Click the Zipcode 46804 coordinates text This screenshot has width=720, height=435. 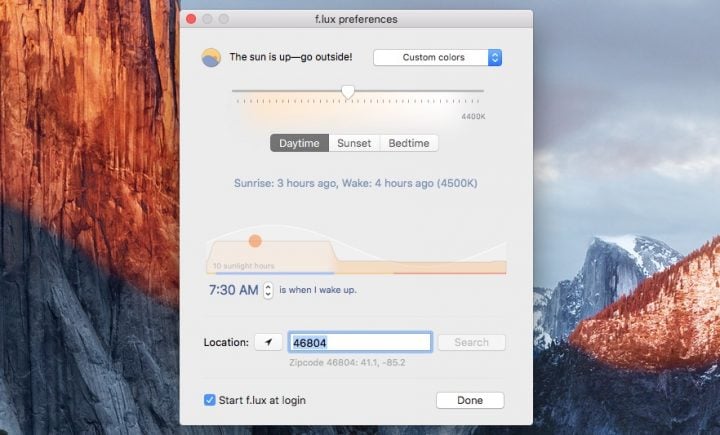pos(347,362)
